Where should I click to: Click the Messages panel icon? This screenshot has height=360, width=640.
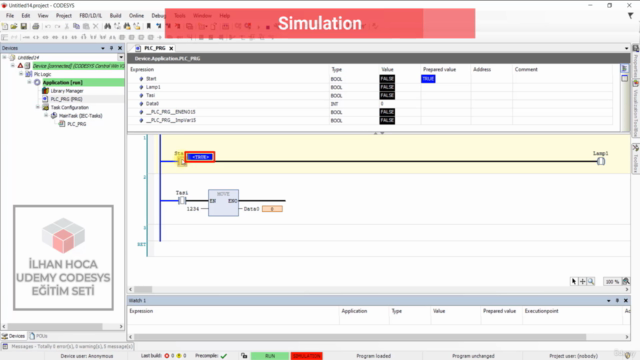(5, 346)
